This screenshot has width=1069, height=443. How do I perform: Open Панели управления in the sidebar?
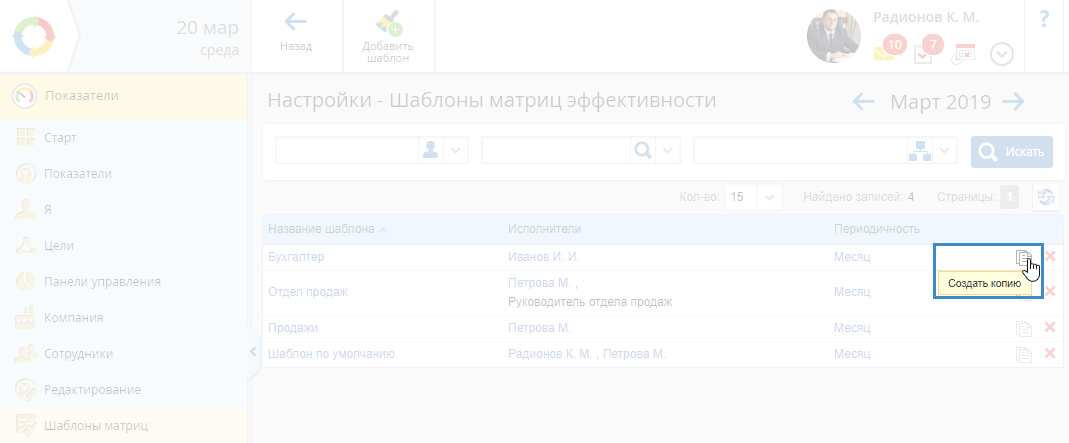click(x=102, y=281)
